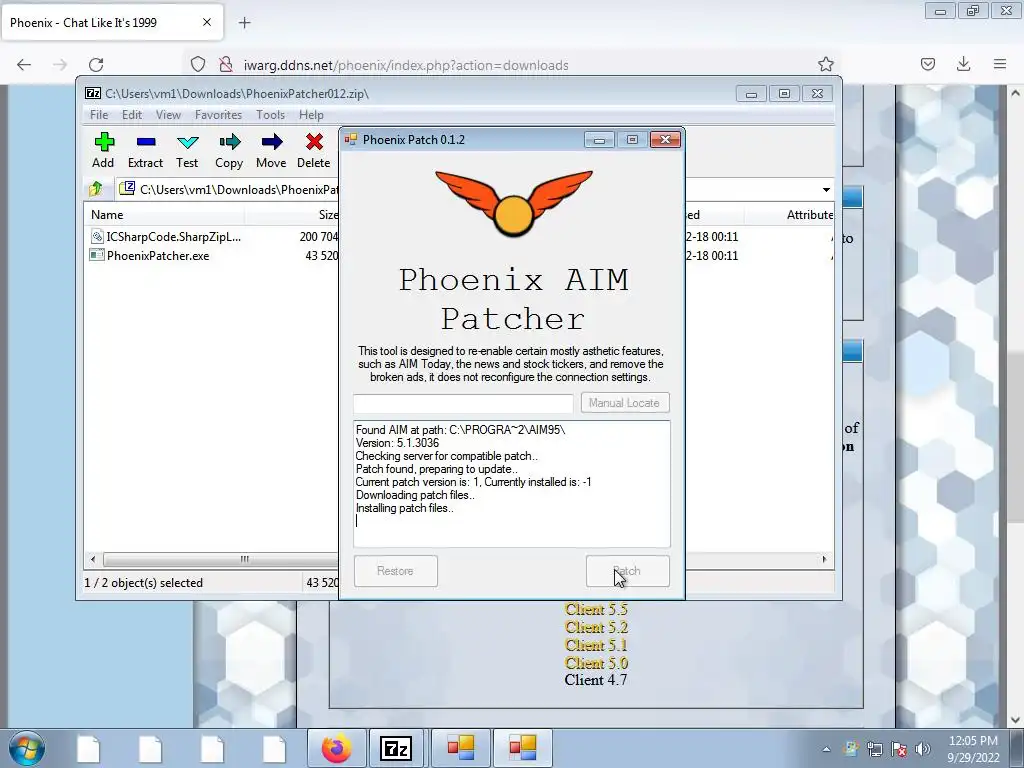Open the 7-Zip File menu

(99, 115)
